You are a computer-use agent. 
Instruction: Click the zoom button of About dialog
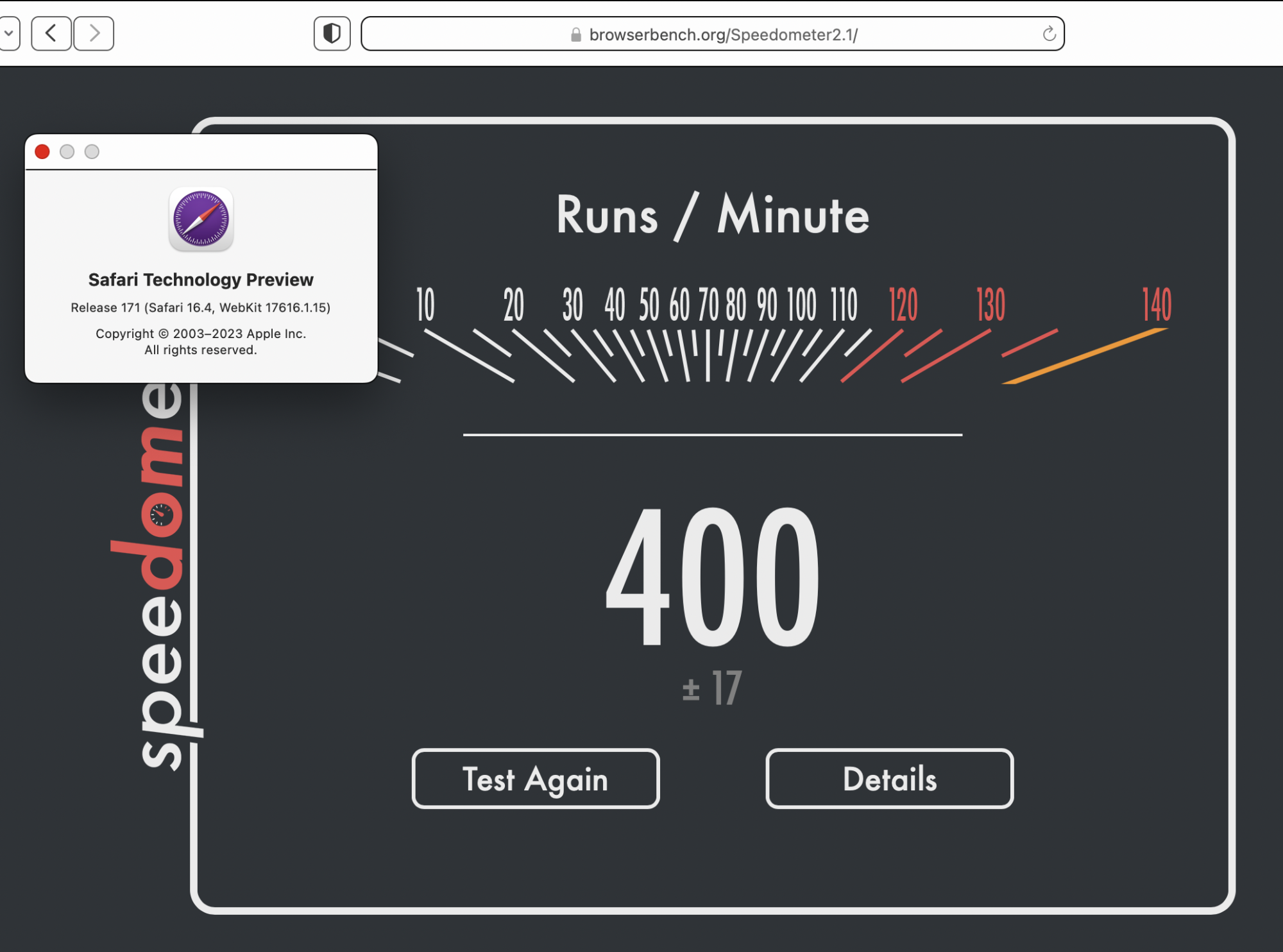[92, 152]
